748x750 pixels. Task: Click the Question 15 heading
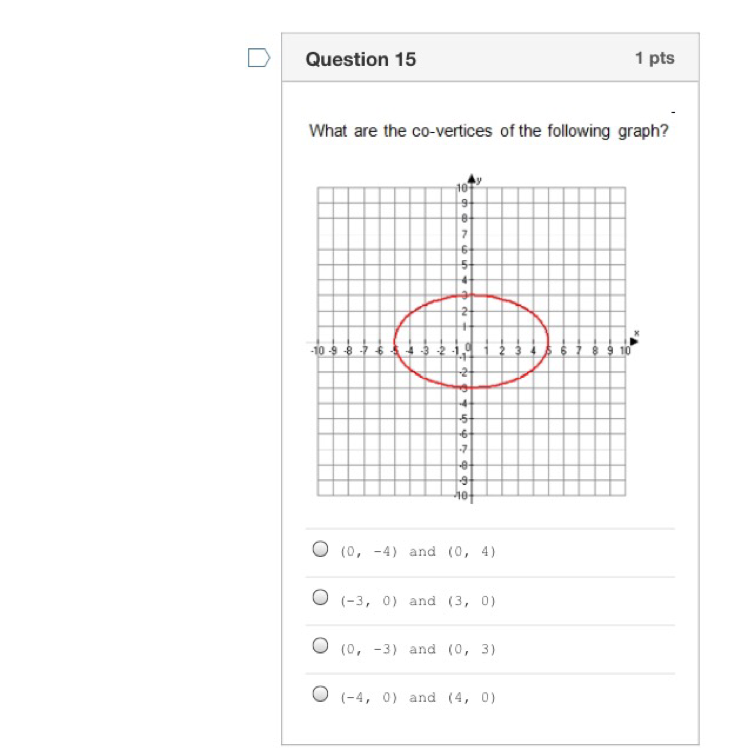(x=361, y=59)
